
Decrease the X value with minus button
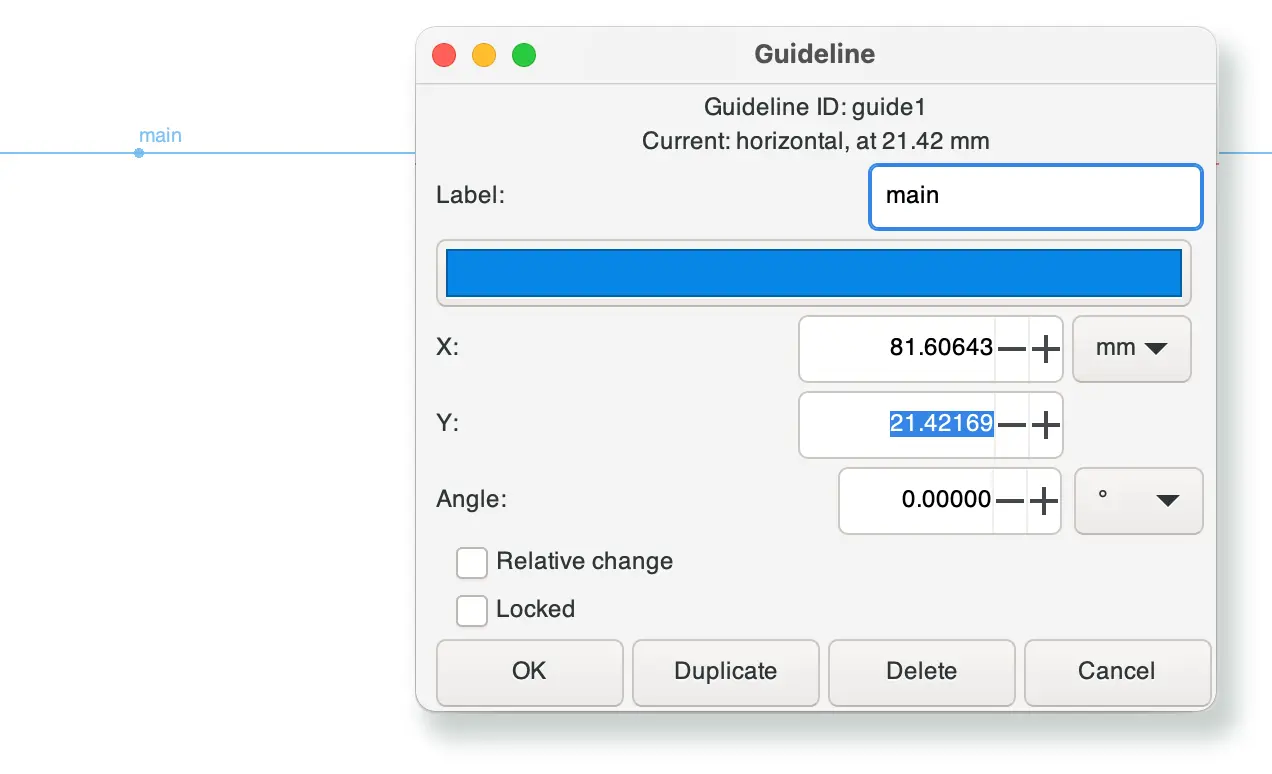point(1012,349)
